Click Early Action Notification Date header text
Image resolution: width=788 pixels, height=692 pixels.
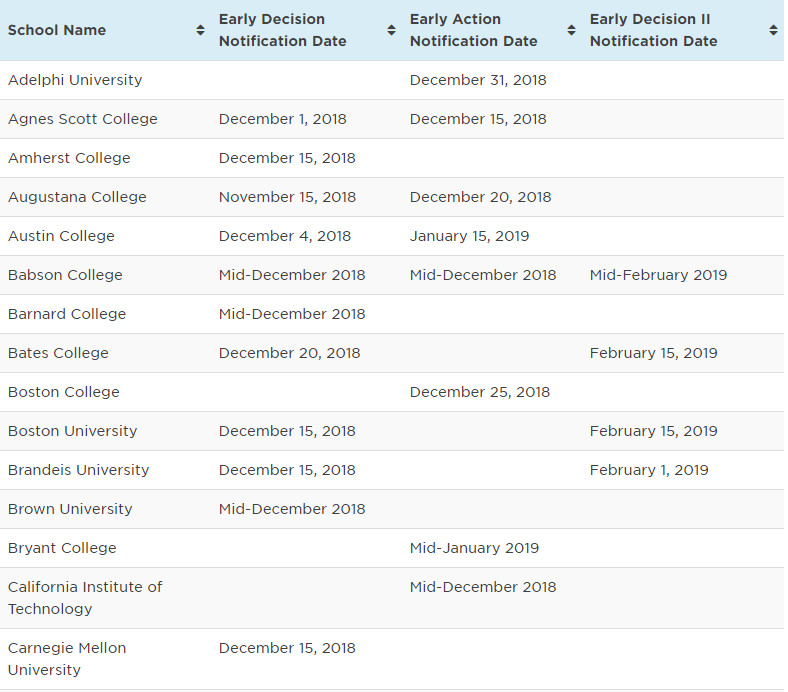[473, 30]
